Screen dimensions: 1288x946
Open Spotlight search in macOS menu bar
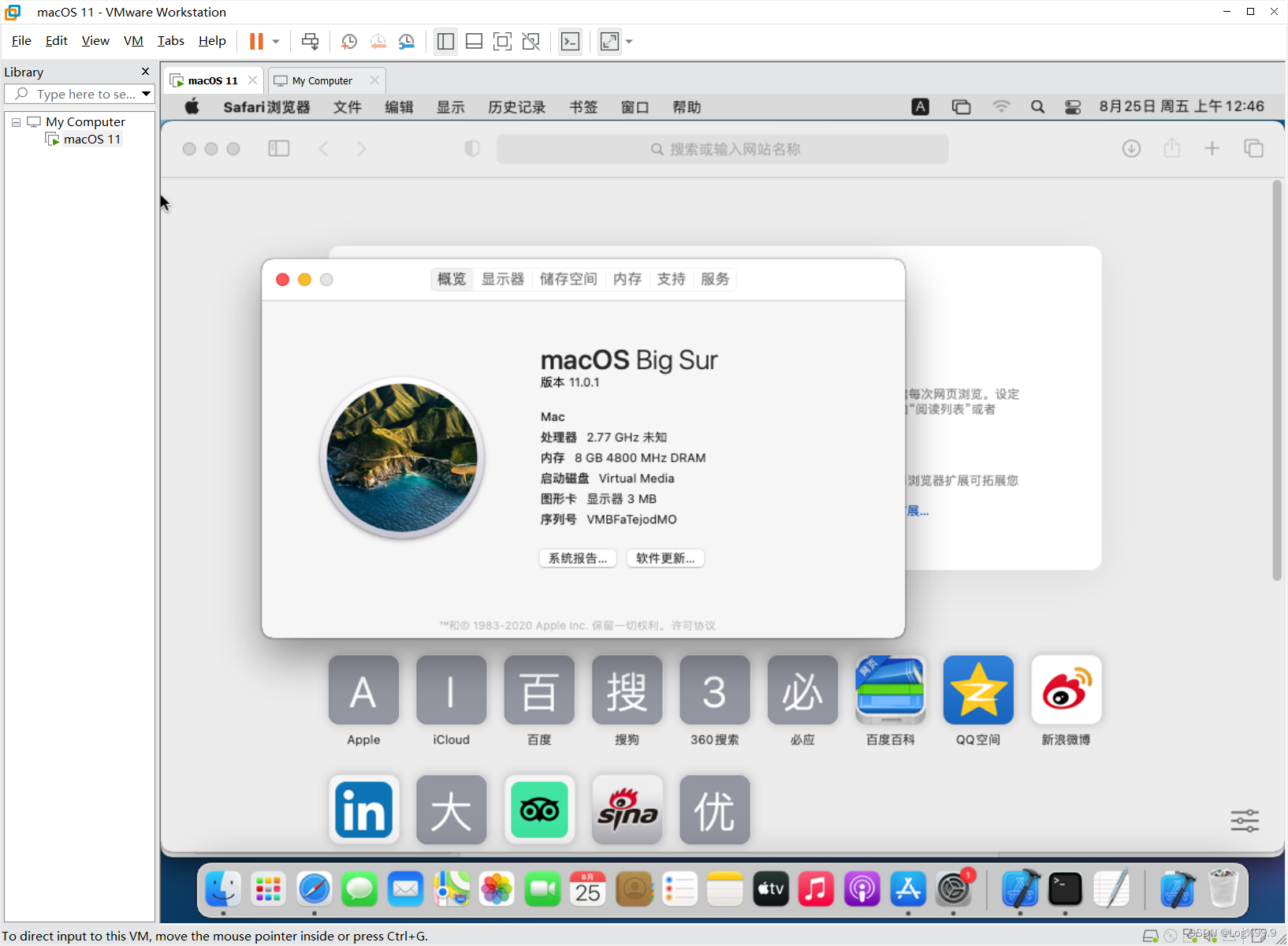pos(1037,106)
